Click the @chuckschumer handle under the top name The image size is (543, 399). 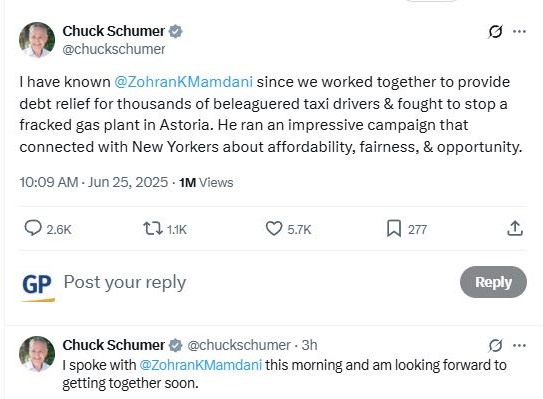tap(114, 49)
